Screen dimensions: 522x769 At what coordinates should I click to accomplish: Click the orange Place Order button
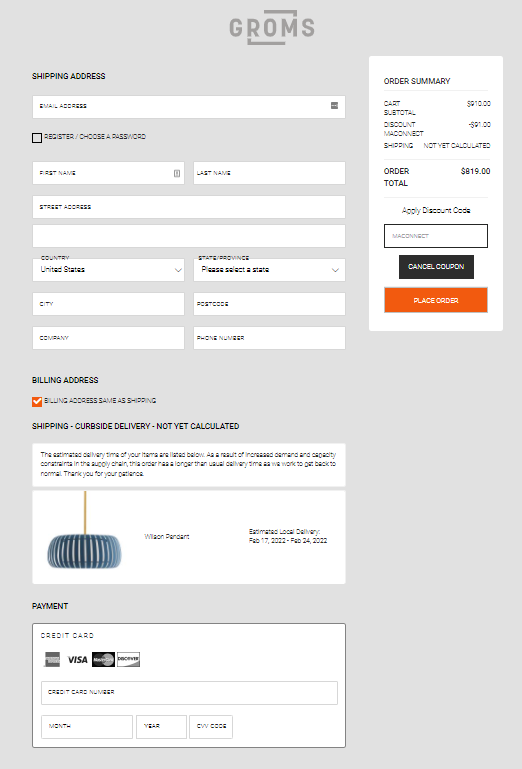pyautogui.click(x=436, y=300)
